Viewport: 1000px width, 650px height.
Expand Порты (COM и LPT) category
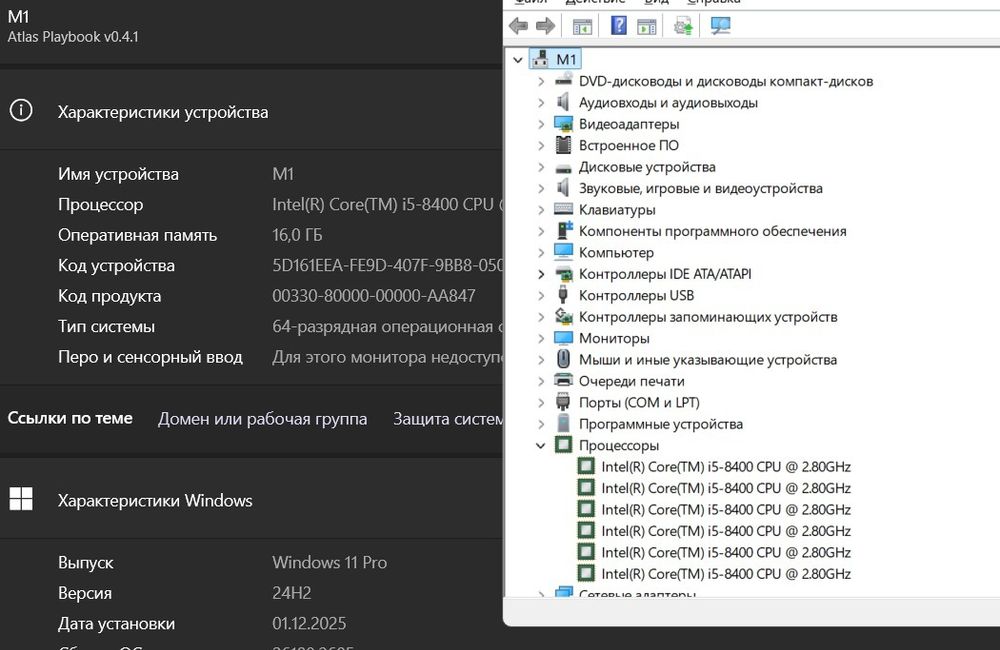(x=541, y=403)
